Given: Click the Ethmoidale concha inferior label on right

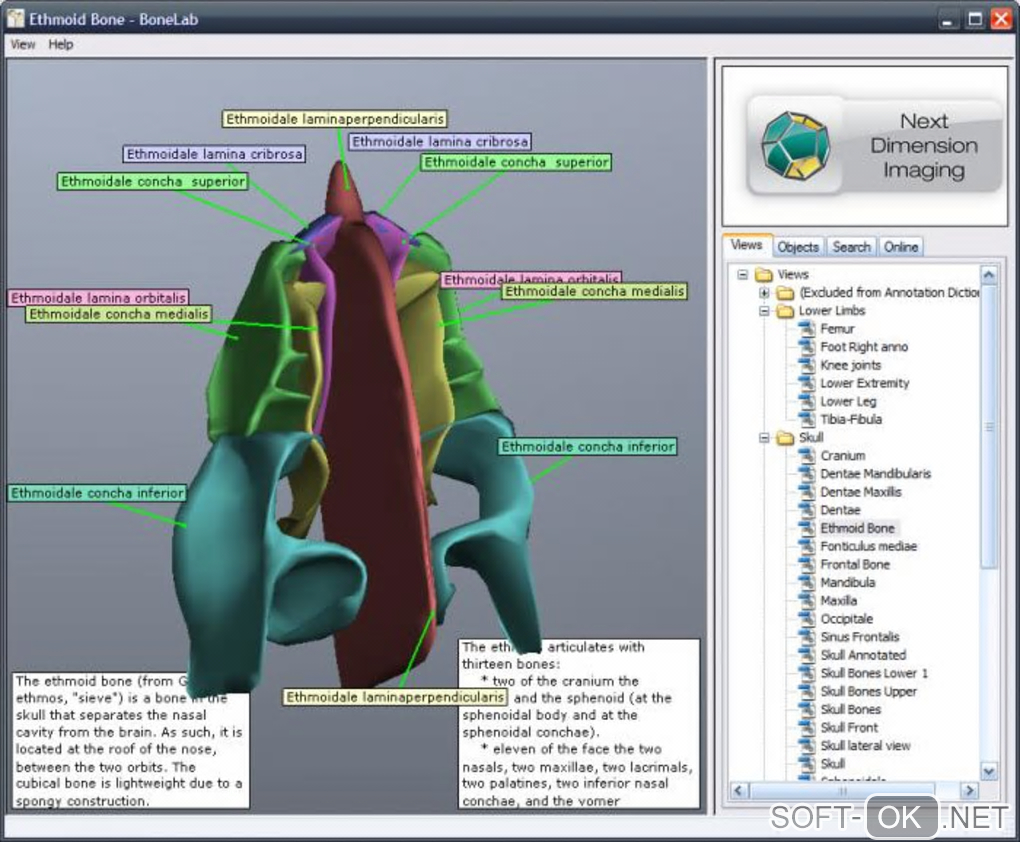Looking at the screenshot, I should point(588,447).
